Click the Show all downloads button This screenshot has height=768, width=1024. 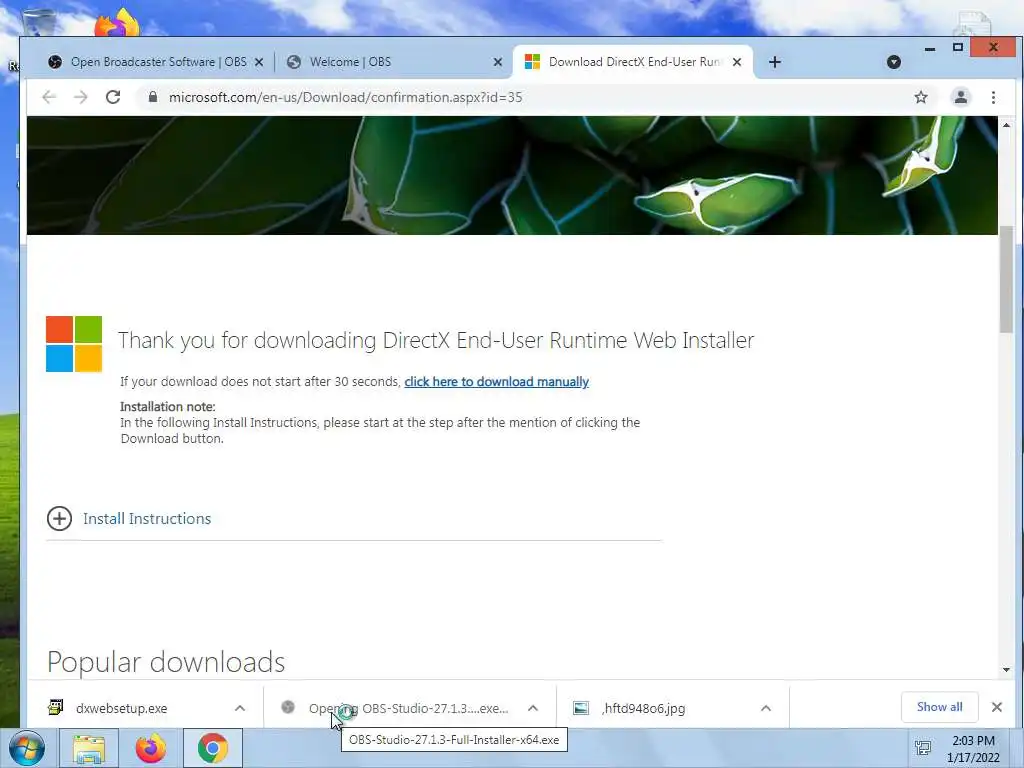point(939,707)
